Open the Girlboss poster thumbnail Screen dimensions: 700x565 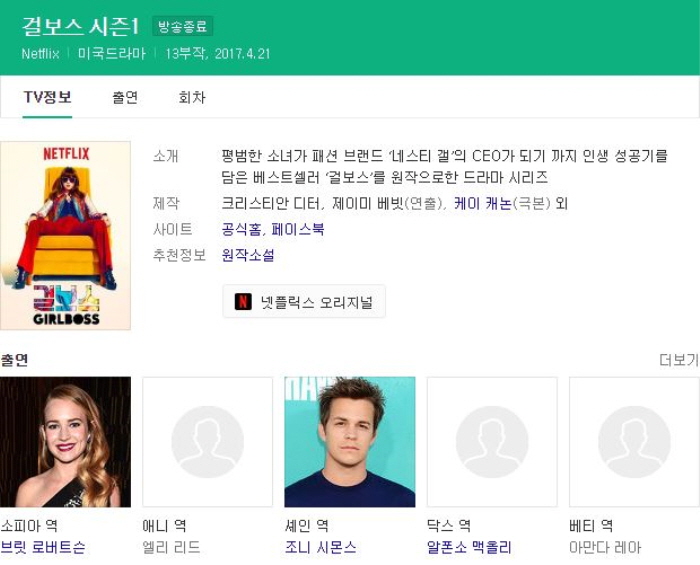tap(66, 236)
